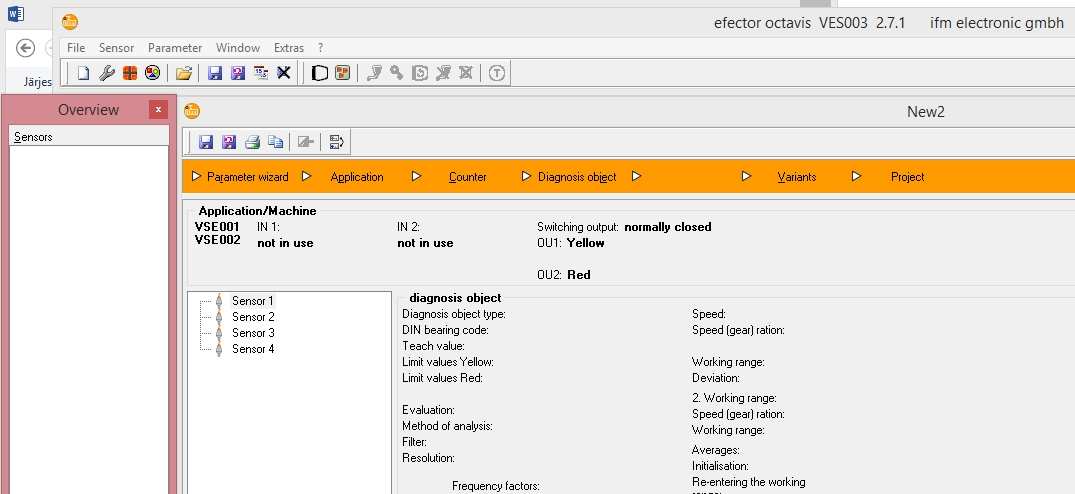Switch to the Diagnosis object step
The width and height of the screenshot is (1075, 494).
tap(577, 177)
